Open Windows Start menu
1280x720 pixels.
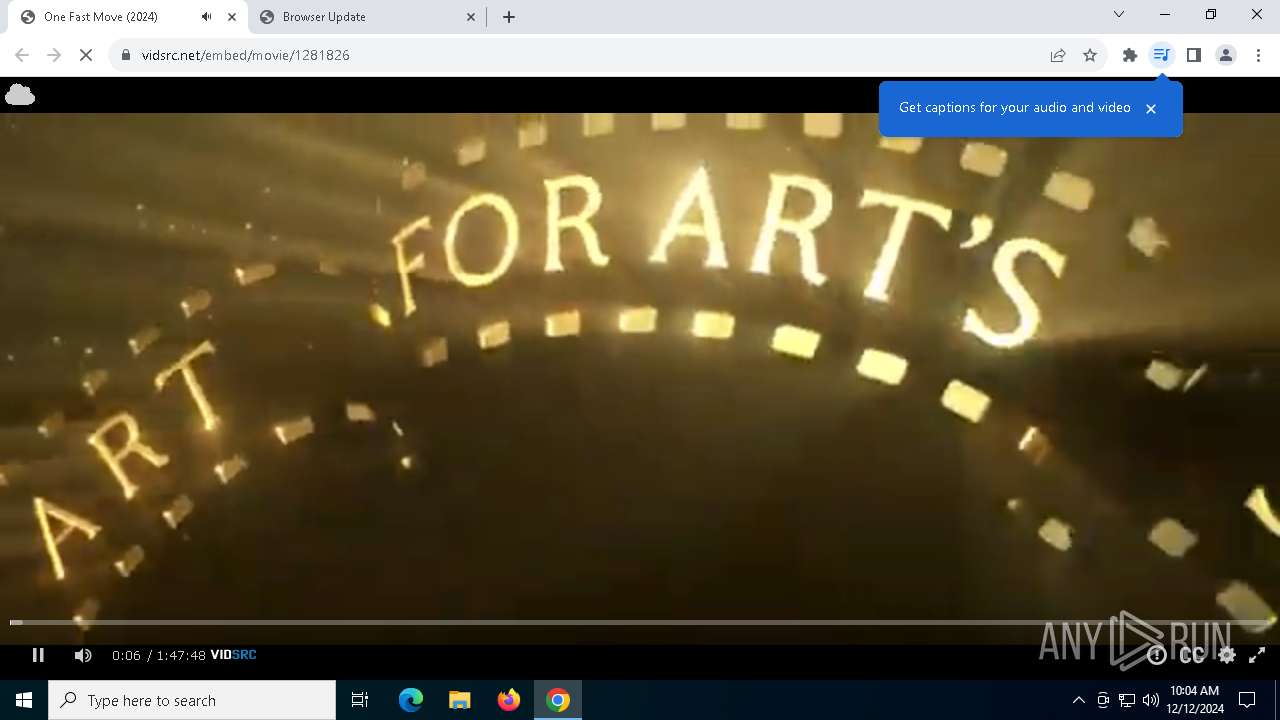(24, 700)
